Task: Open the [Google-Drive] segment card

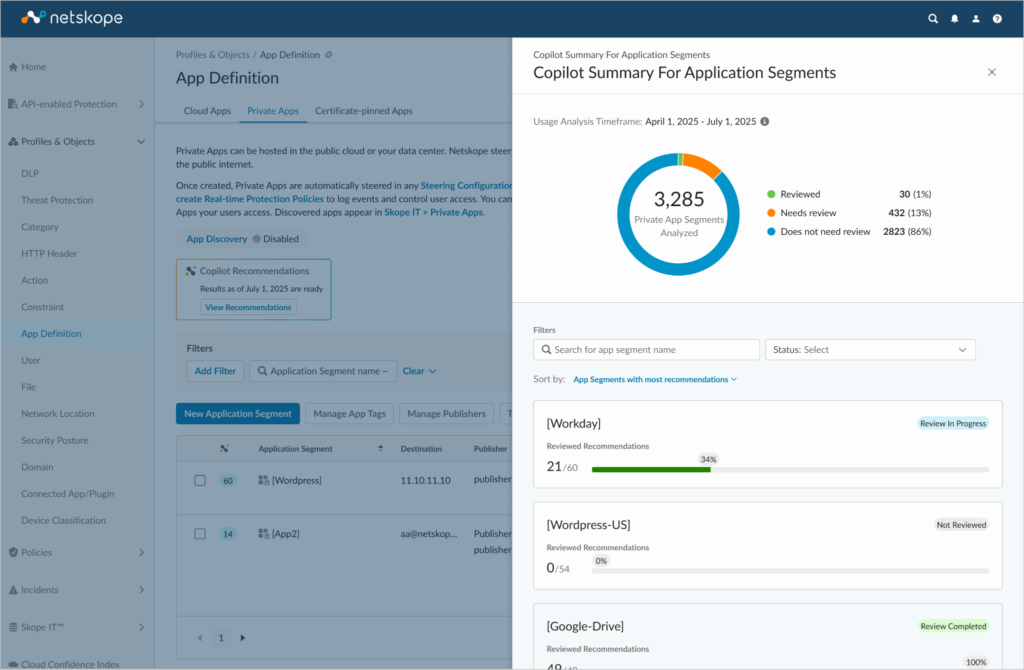Action: tap(767, 637)
